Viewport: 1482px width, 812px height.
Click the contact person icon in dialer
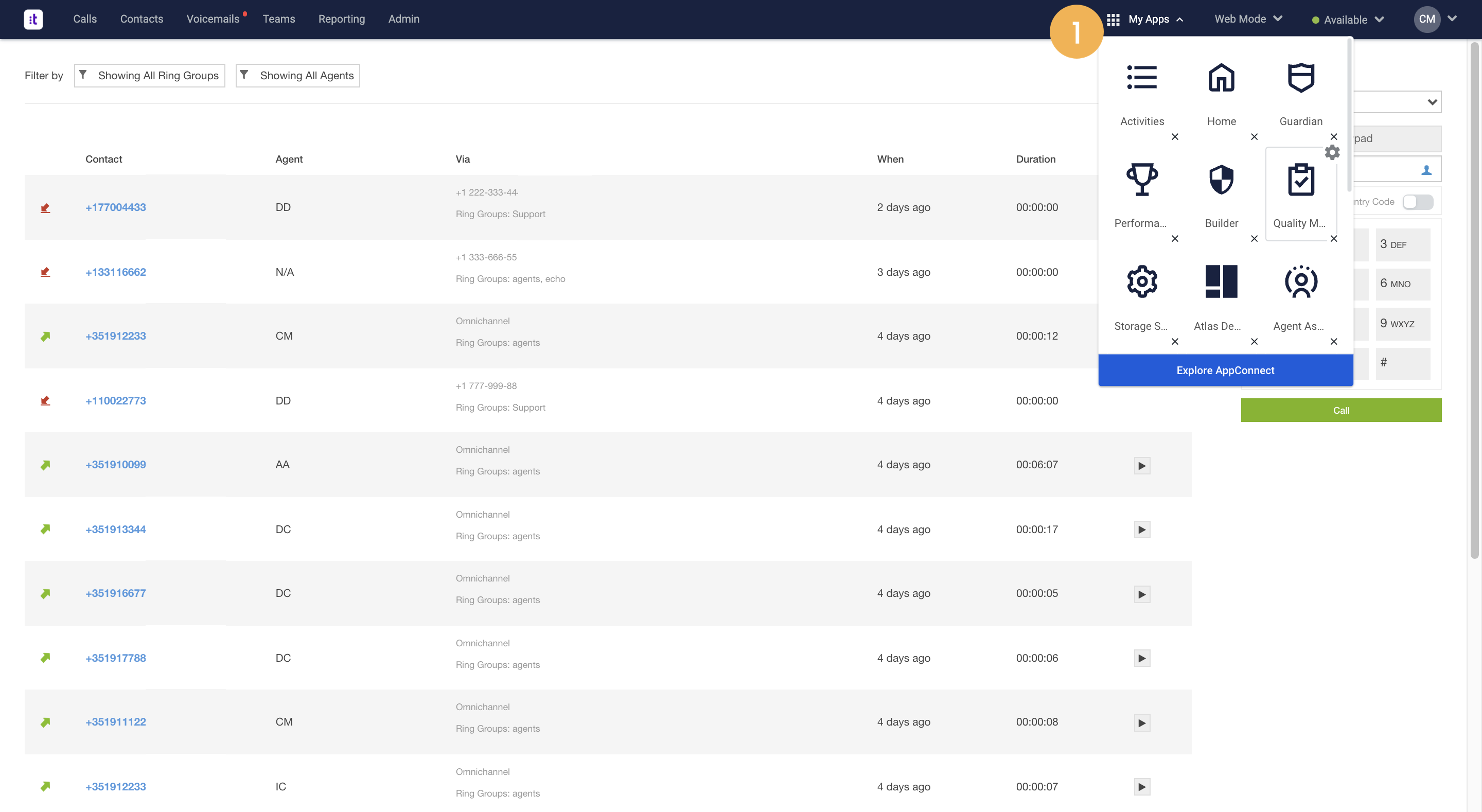(x=1426, y=170)
